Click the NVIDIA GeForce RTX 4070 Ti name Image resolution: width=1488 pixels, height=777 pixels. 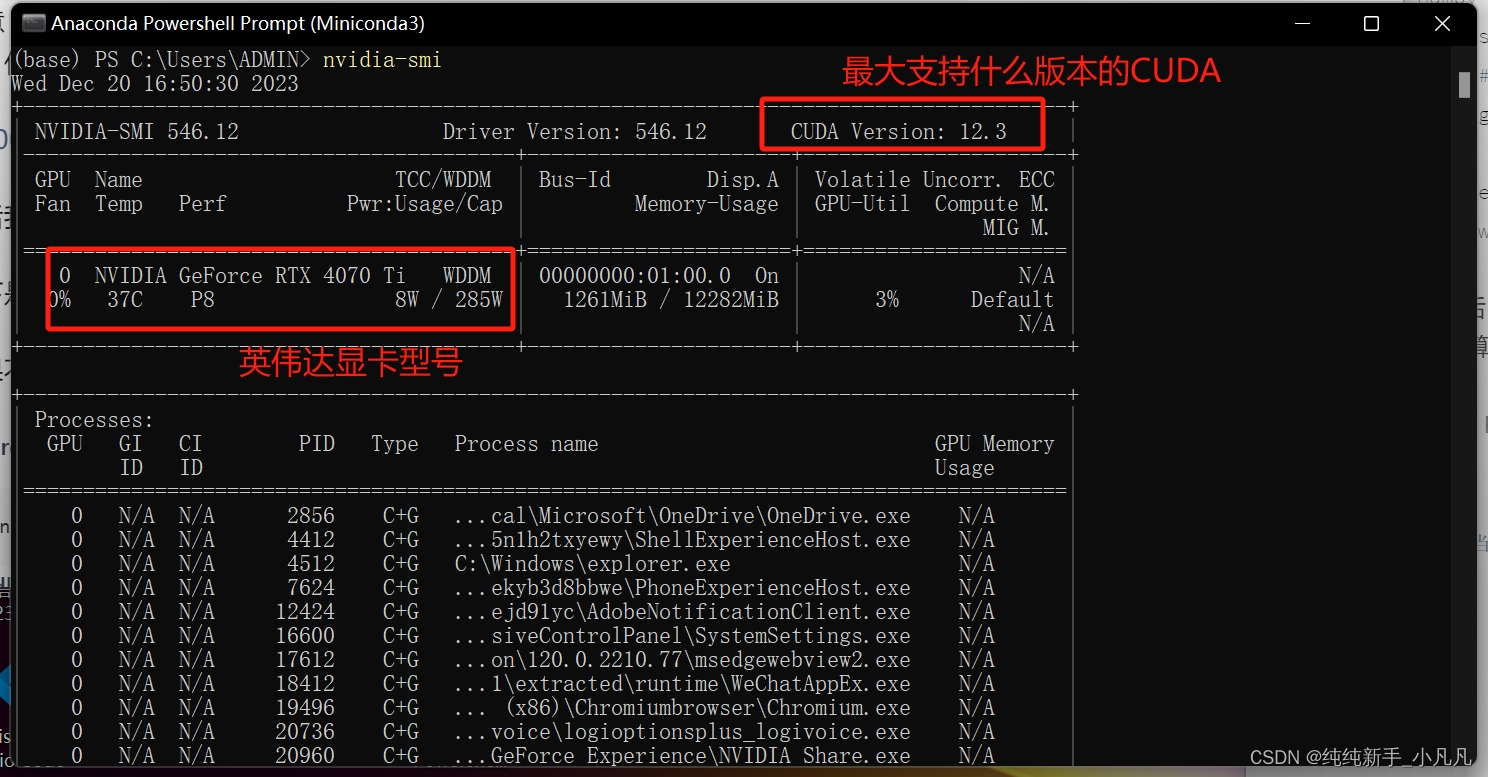point(250,275)
